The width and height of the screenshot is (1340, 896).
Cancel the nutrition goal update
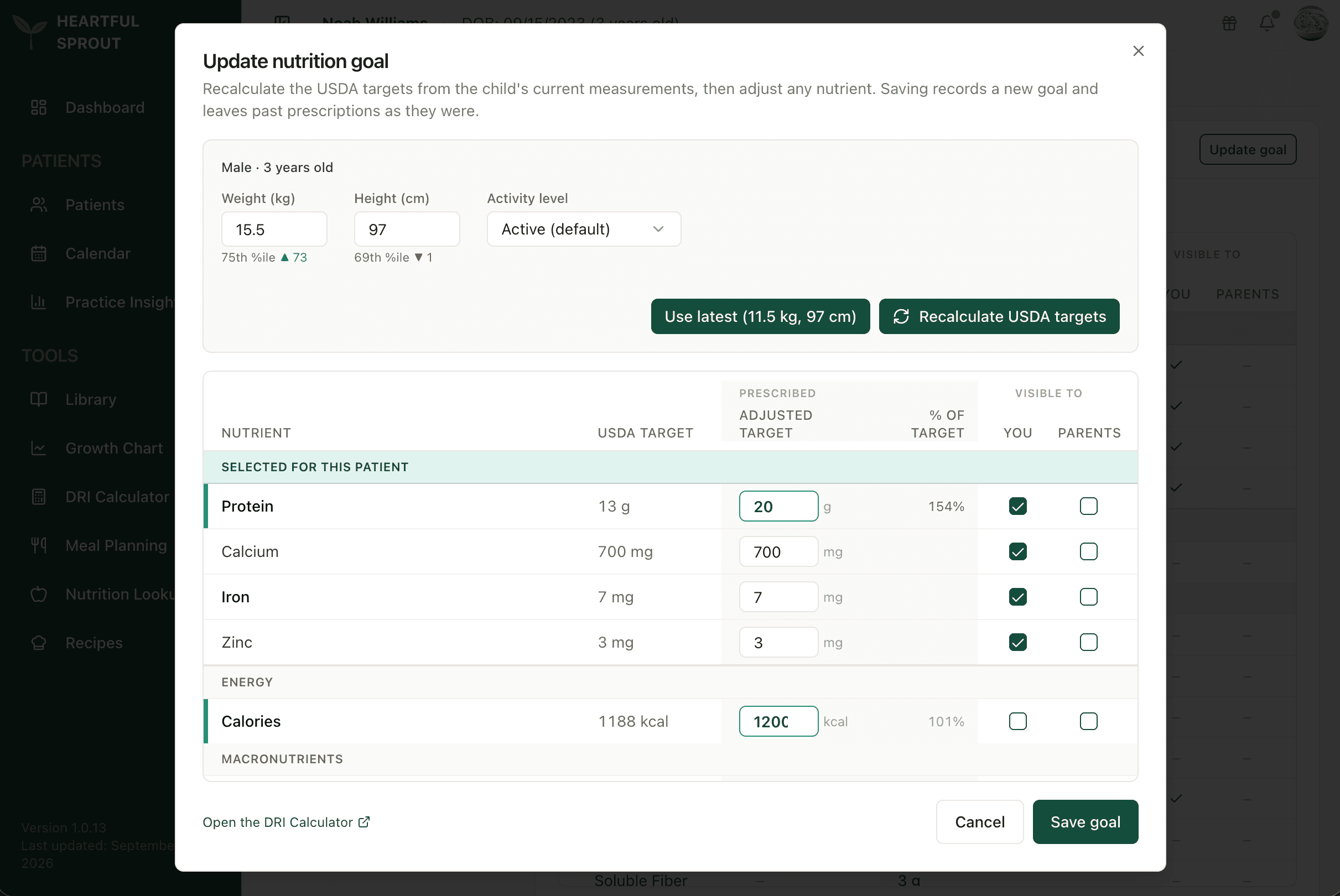tap(979, 822)
